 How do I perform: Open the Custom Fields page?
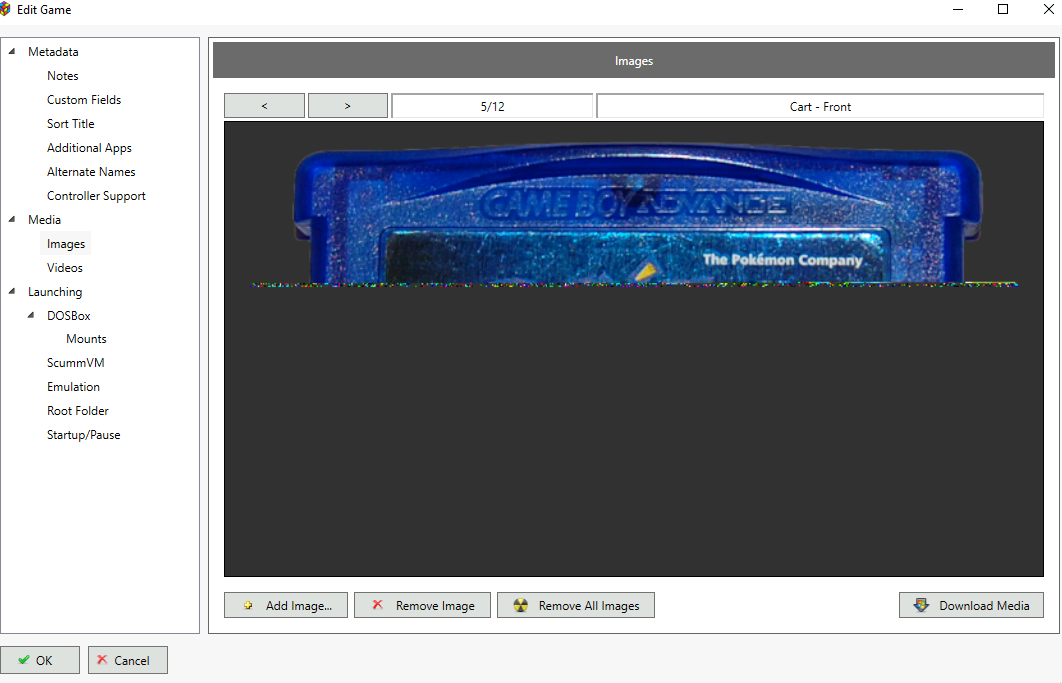coord(84,100)
